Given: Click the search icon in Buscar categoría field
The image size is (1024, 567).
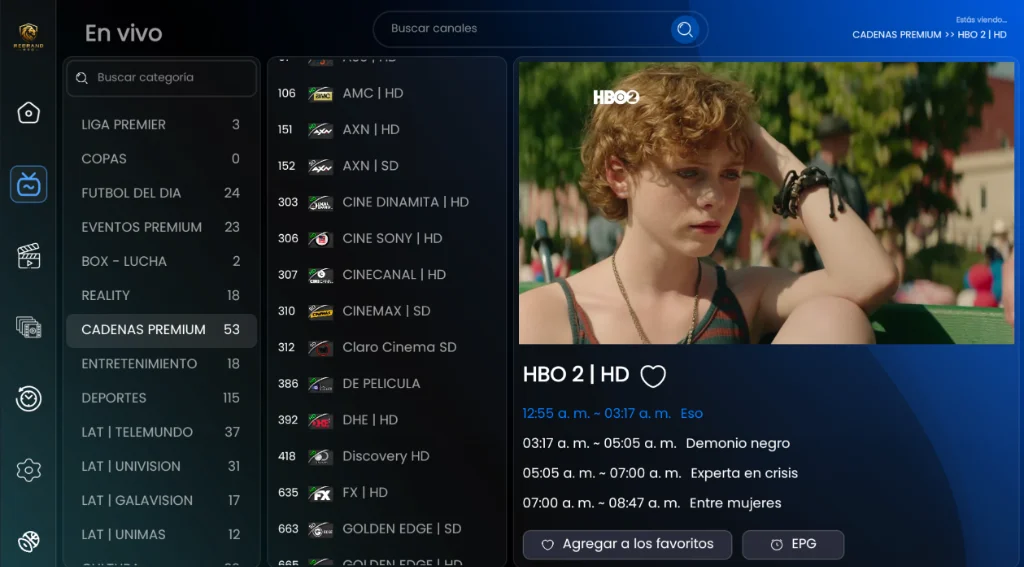Looking at the screenshot, I should (82, 78).
